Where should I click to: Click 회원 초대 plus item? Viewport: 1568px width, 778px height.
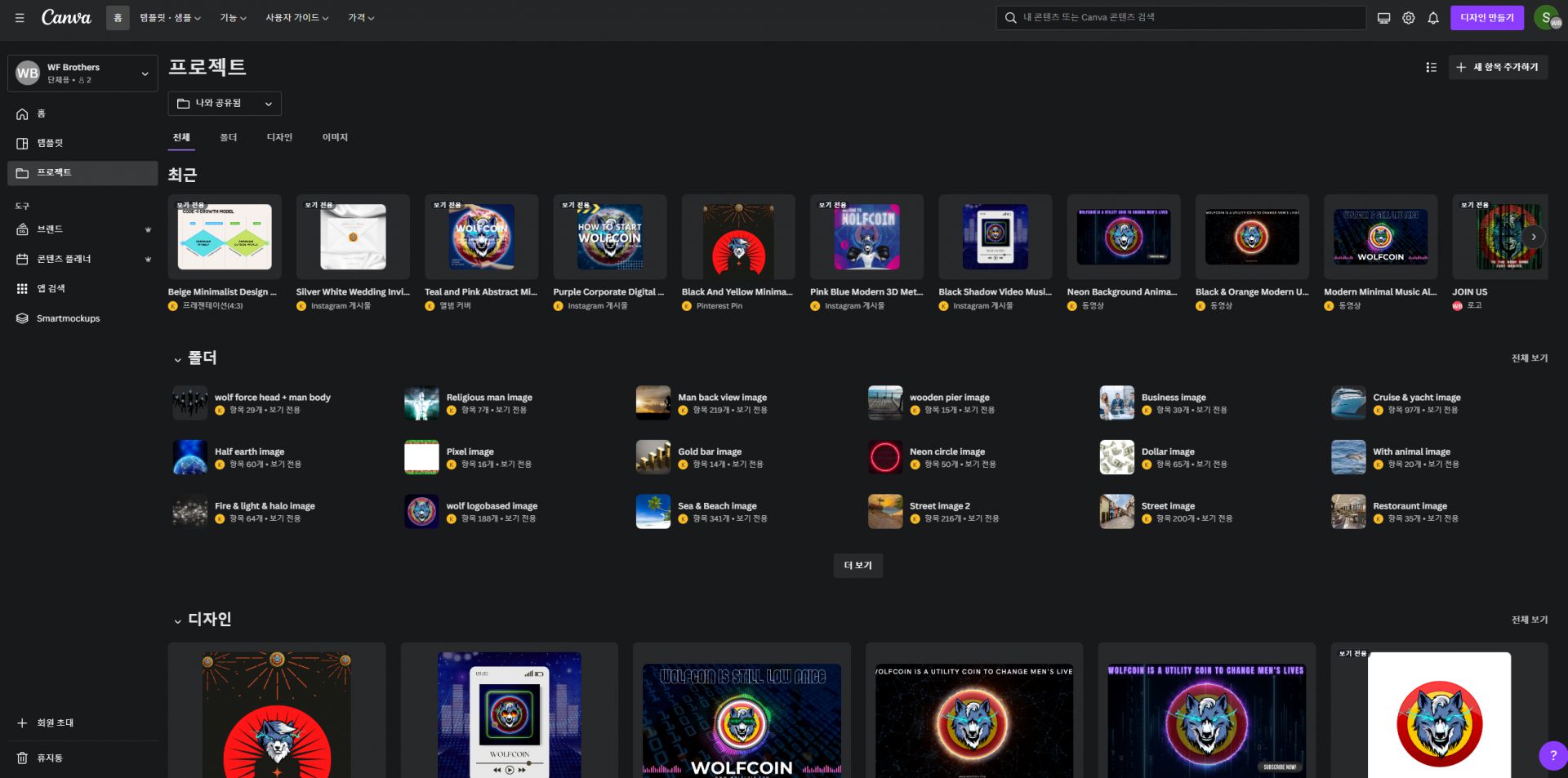pyautogui.click(x=82, y=722)
